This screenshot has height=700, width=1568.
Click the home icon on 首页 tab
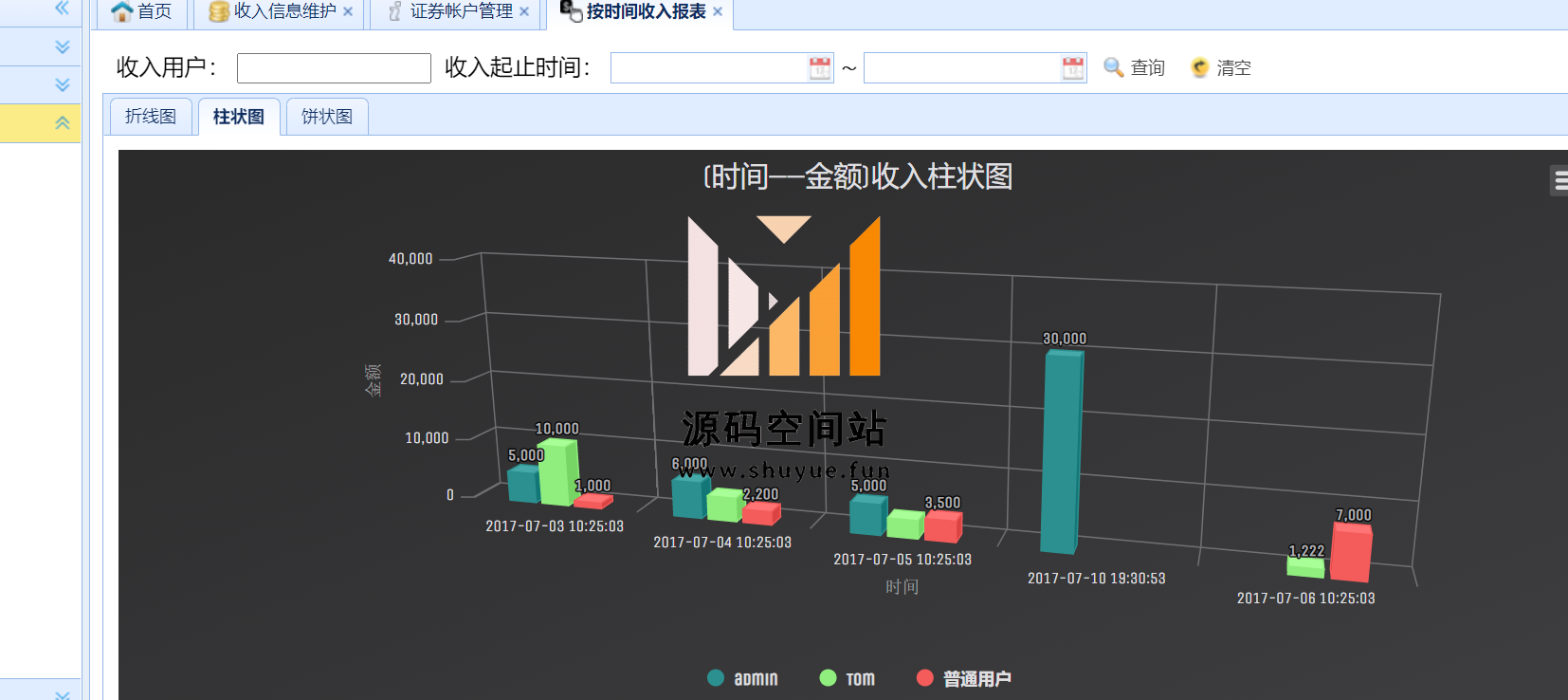pos(121,11)
